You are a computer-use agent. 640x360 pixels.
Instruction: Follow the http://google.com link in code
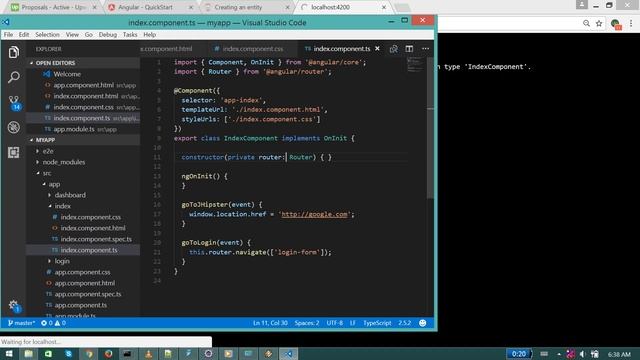pyautogui.click(x=314, y=214)
